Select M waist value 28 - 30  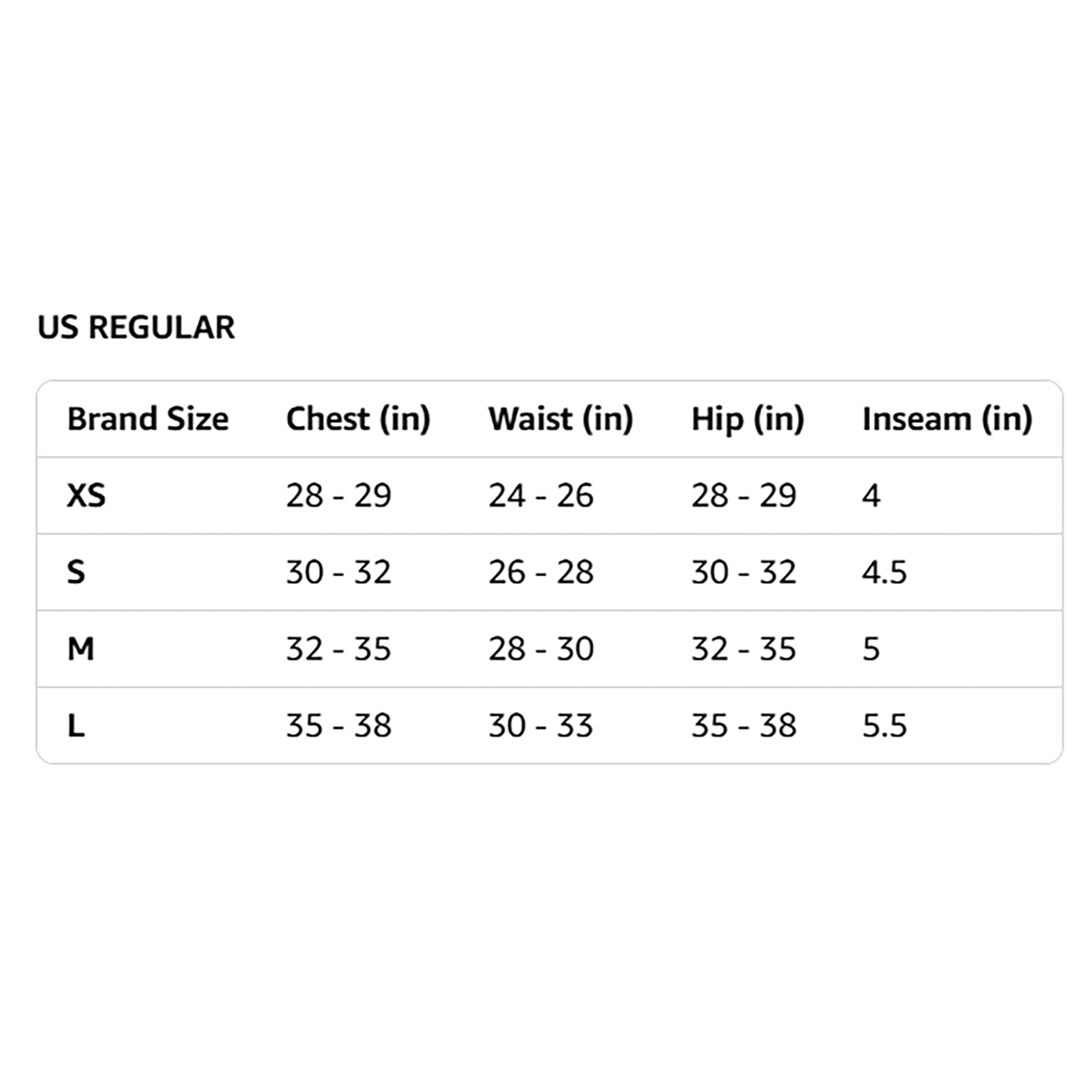tap(541, 649)
